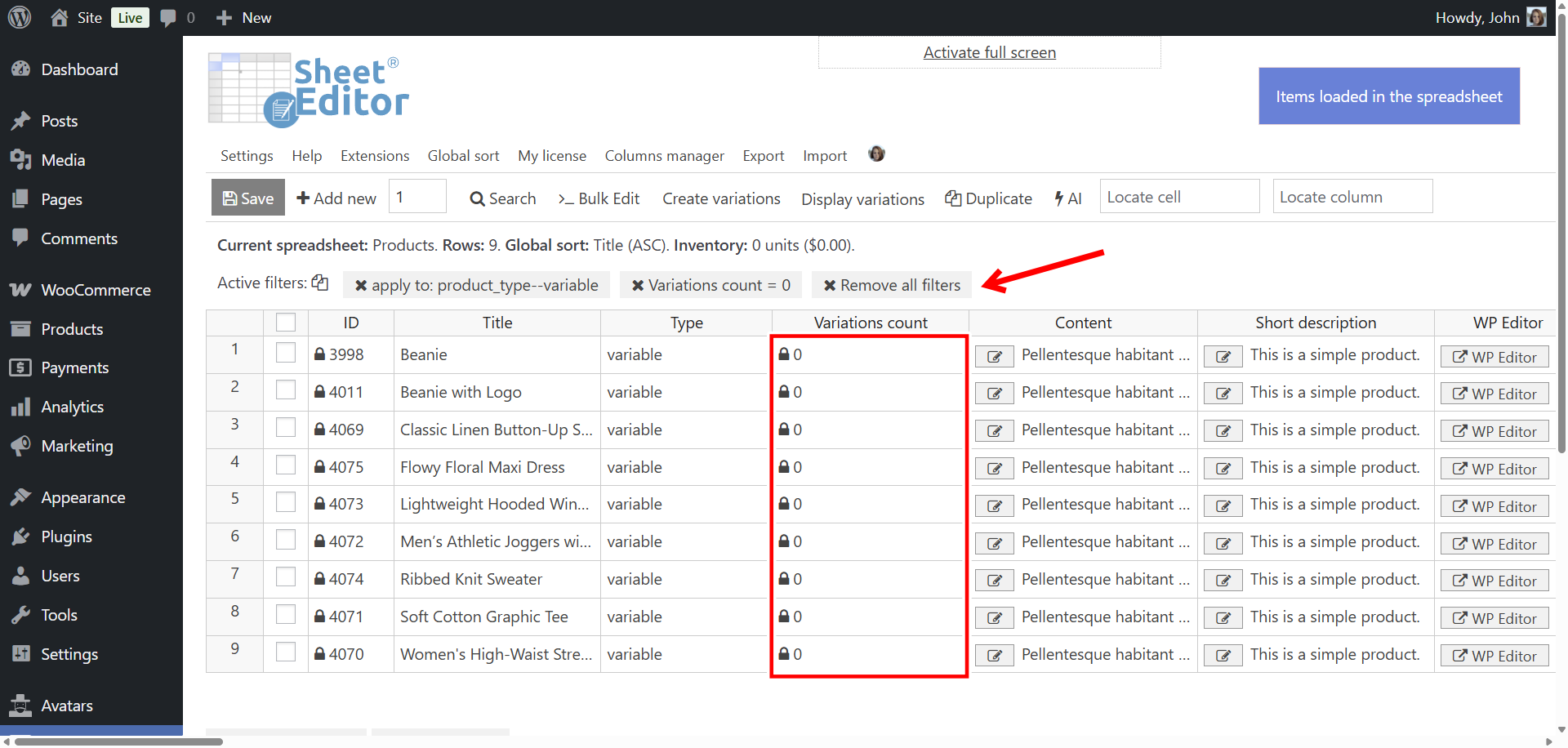Click the Remove all filters button
Screen dimensions: 1568x748
(x=891, y=285)
